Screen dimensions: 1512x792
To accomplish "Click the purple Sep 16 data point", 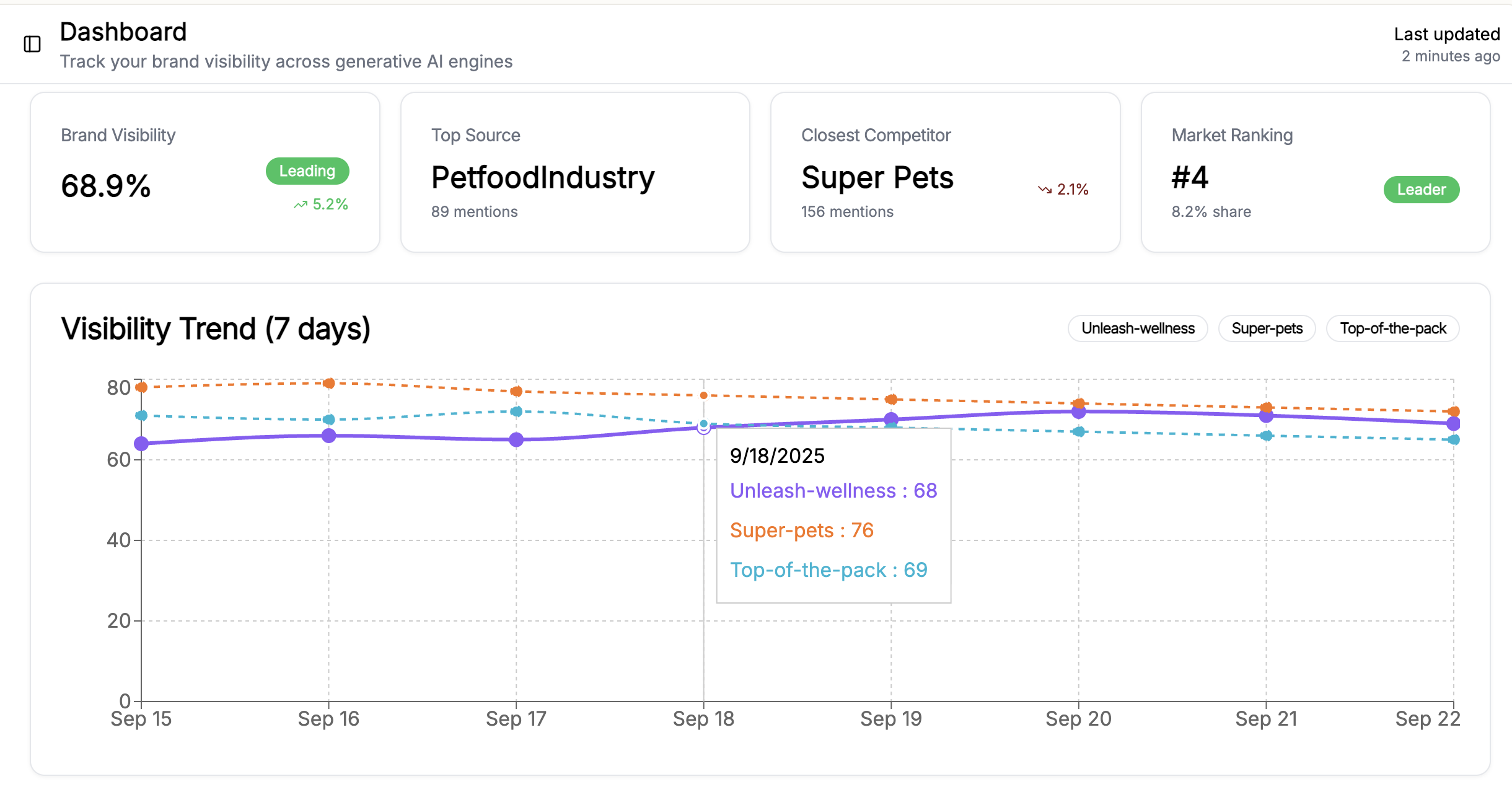I will [x=329, y=436].
